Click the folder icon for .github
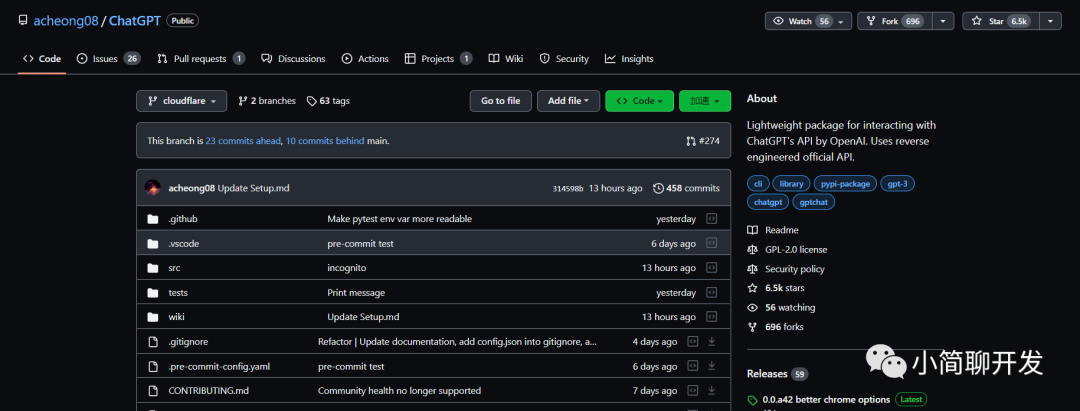The image size is (1080, 411). point(153,219)
